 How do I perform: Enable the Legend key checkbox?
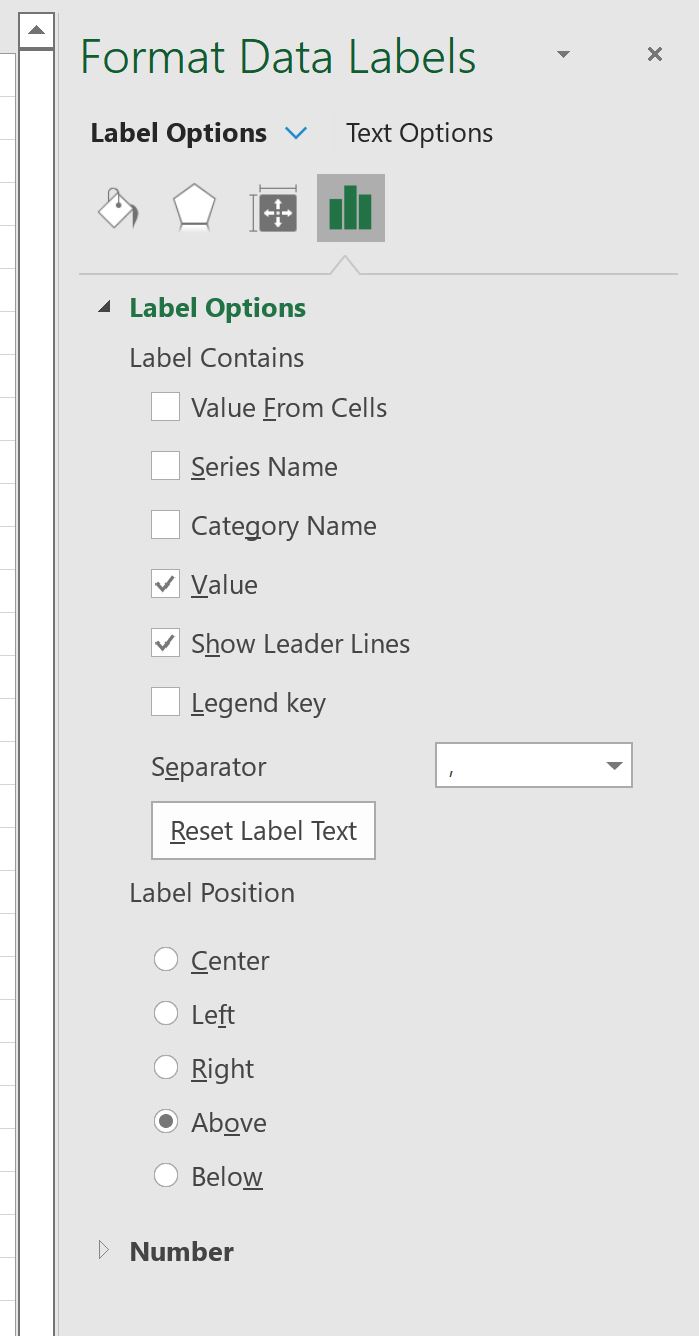pos(165,702)
